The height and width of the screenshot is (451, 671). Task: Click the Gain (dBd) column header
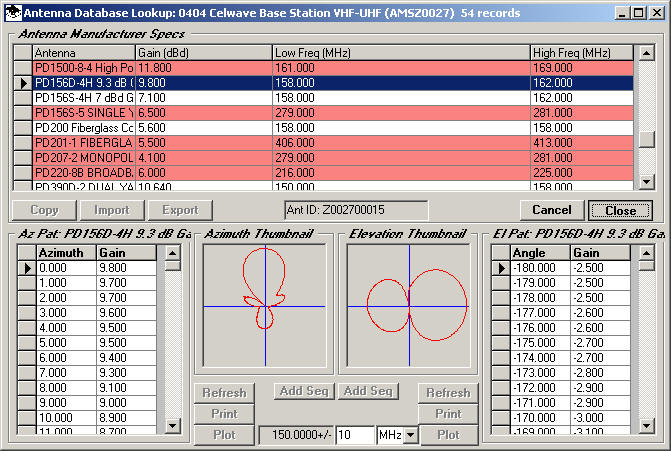click(x=204, y=53)
